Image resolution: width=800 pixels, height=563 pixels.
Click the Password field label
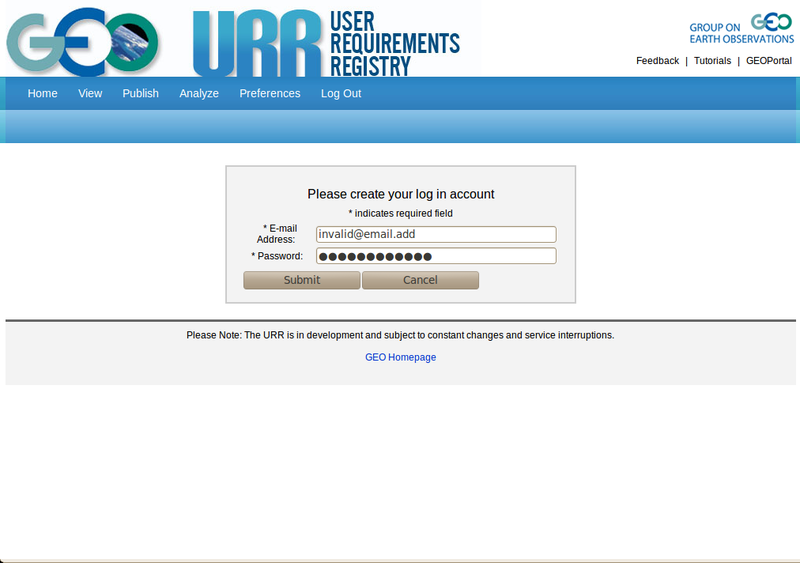tap(277, 256)
